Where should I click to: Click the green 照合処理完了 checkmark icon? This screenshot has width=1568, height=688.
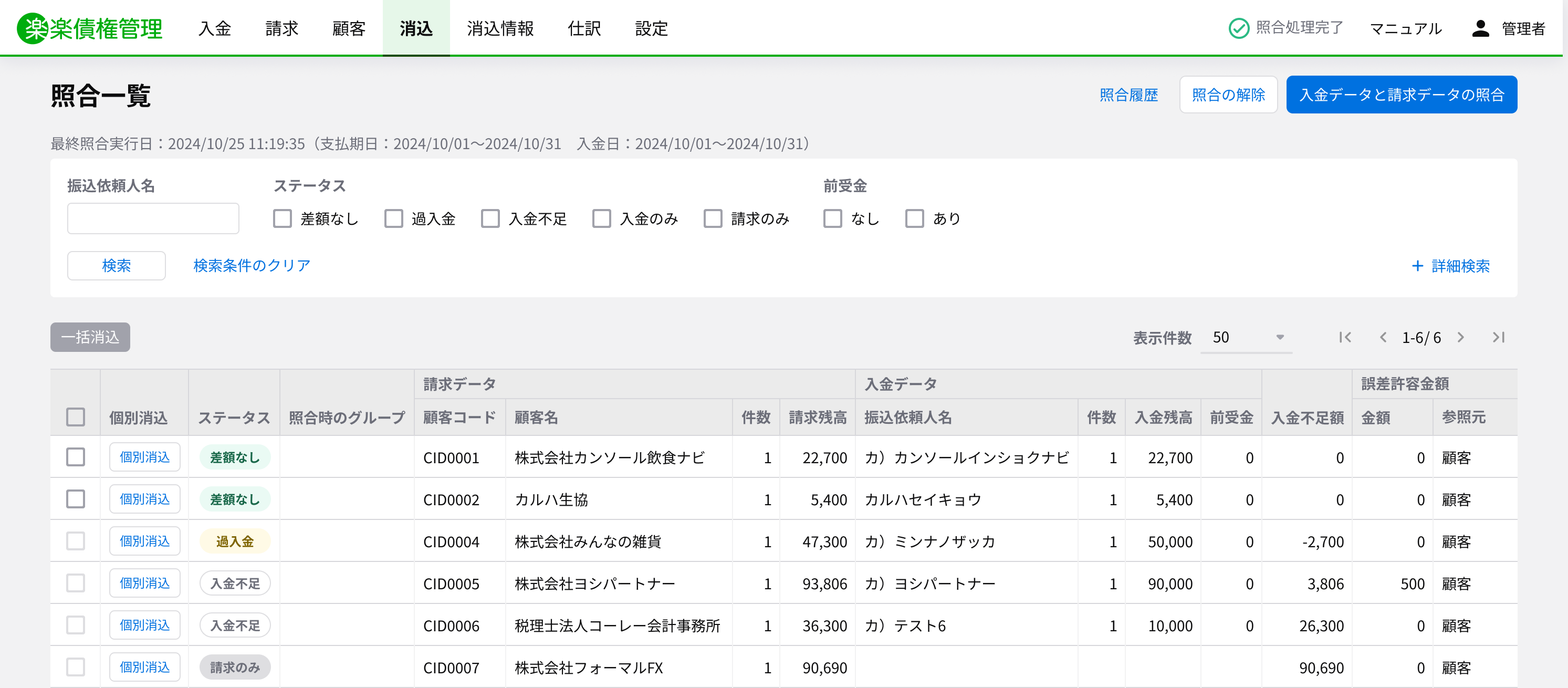point(1238,28)
